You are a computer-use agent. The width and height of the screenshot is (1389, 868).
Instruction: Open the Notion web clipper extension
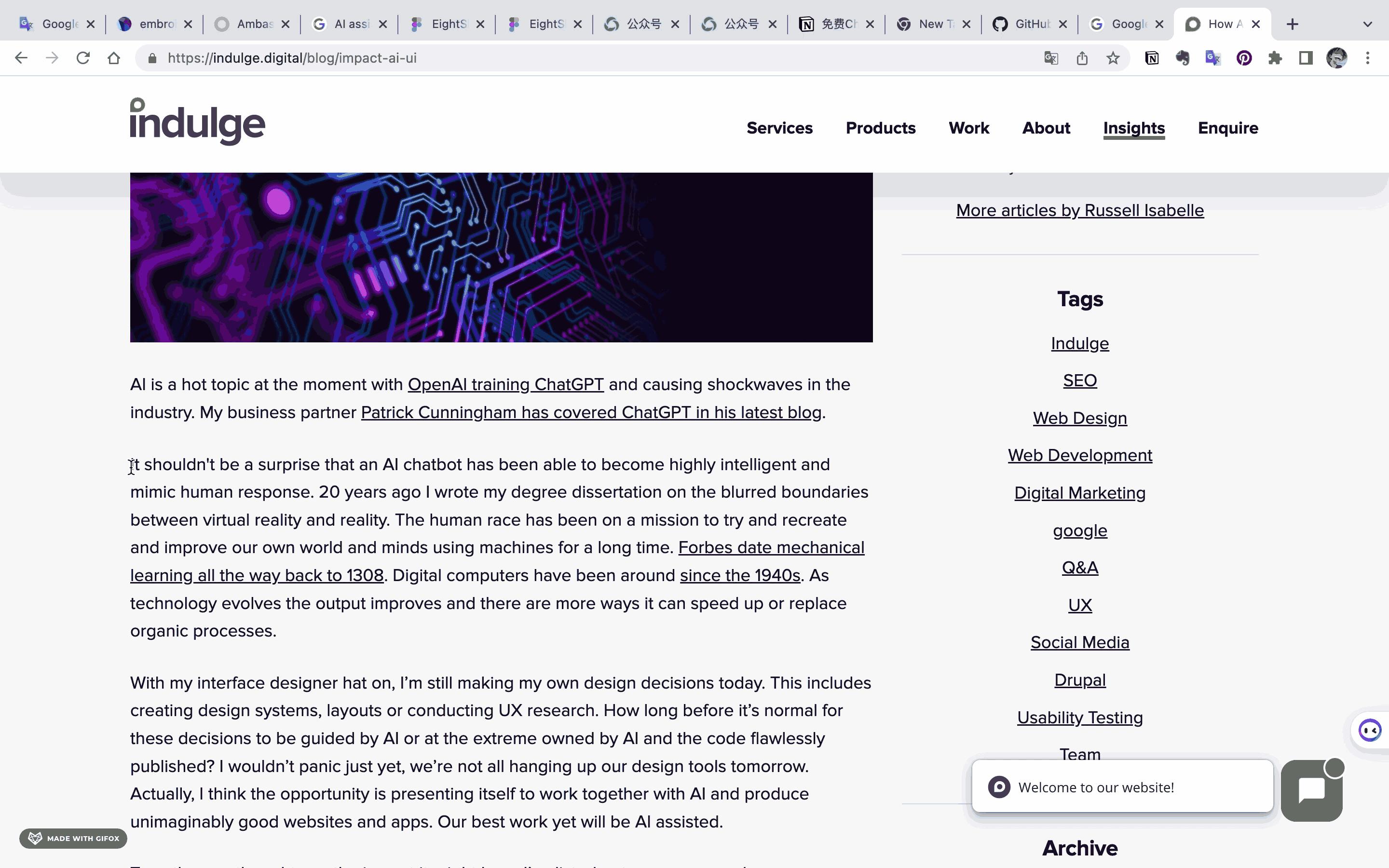1151,58
